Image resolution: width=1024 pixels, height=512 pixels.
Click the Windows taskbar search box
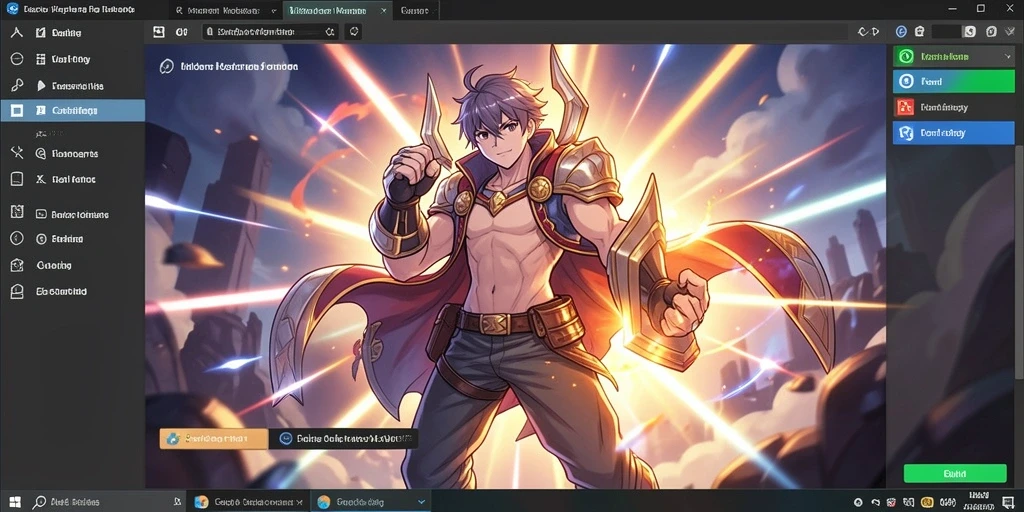[106, 502]
